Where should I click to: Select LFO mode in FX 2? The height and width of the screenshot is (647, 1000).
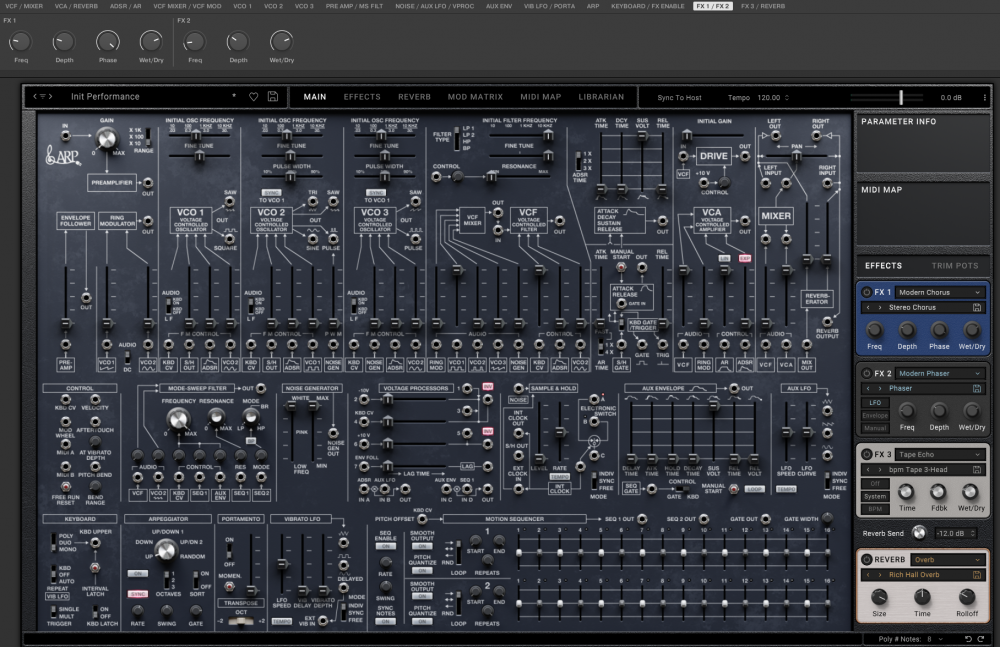point(875,403)
